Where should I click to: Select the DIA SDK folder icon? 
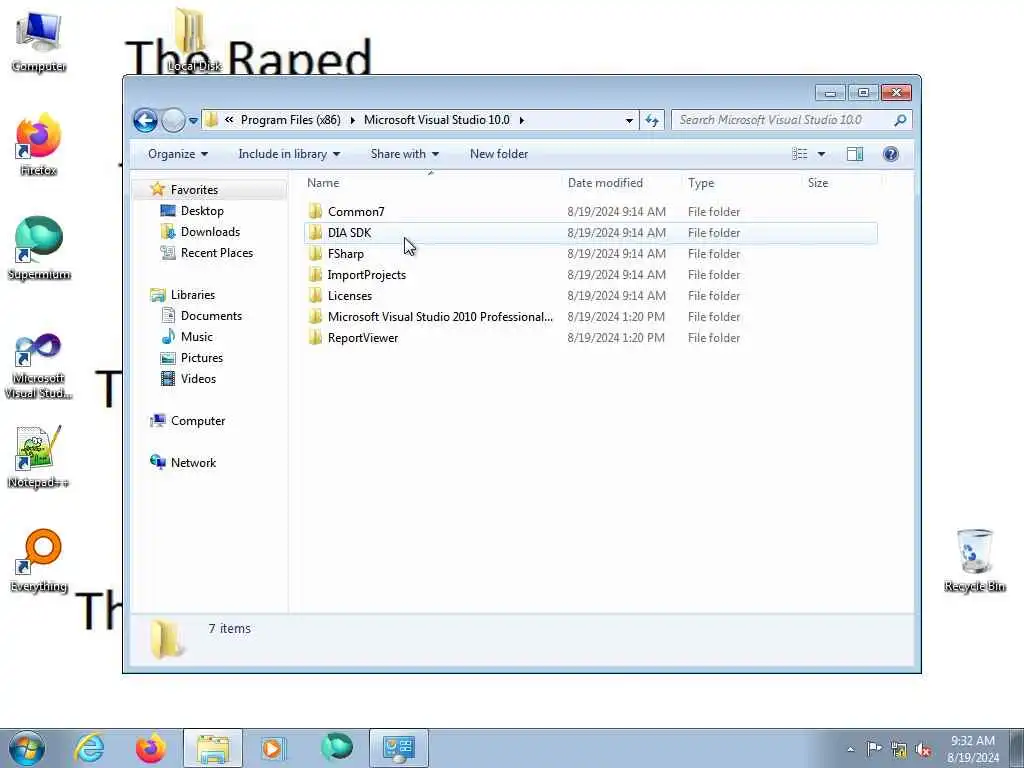[315, 232]
